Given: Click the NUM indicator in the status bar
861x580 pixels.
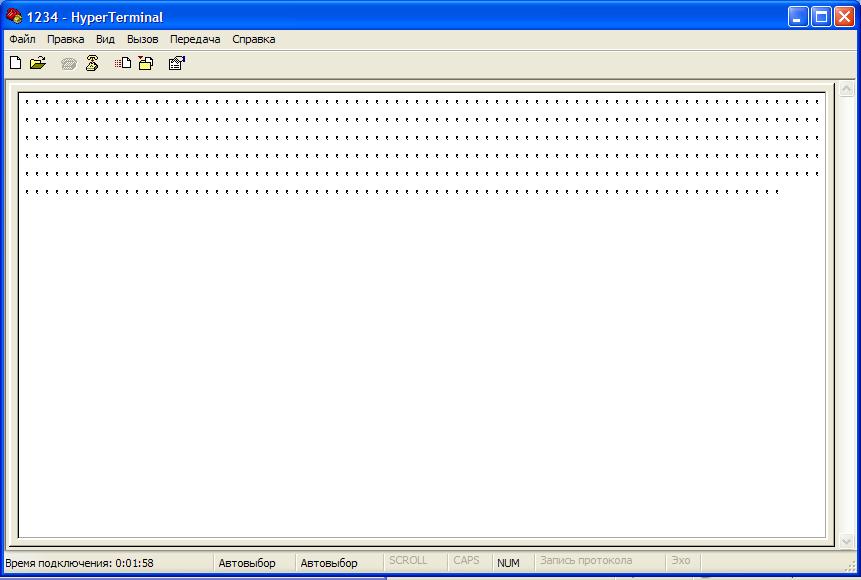Looking at the screenshot, I should [x=508, y=563].
